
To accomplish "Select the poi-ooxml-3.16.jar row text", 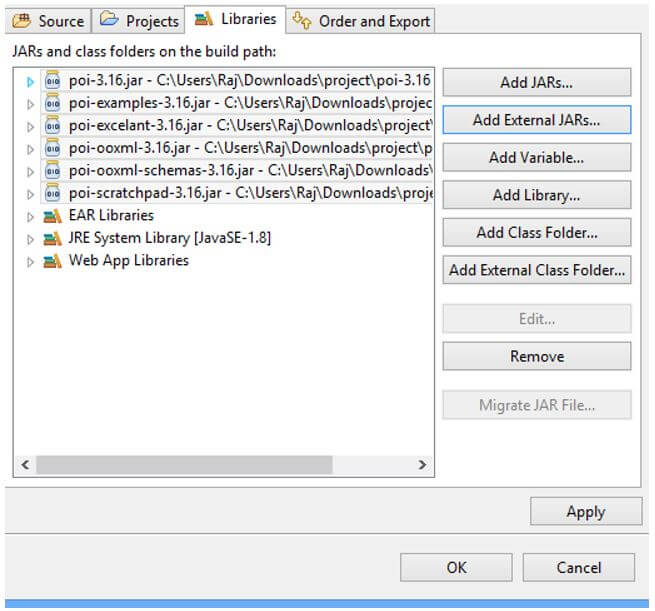I will point(250,148).
